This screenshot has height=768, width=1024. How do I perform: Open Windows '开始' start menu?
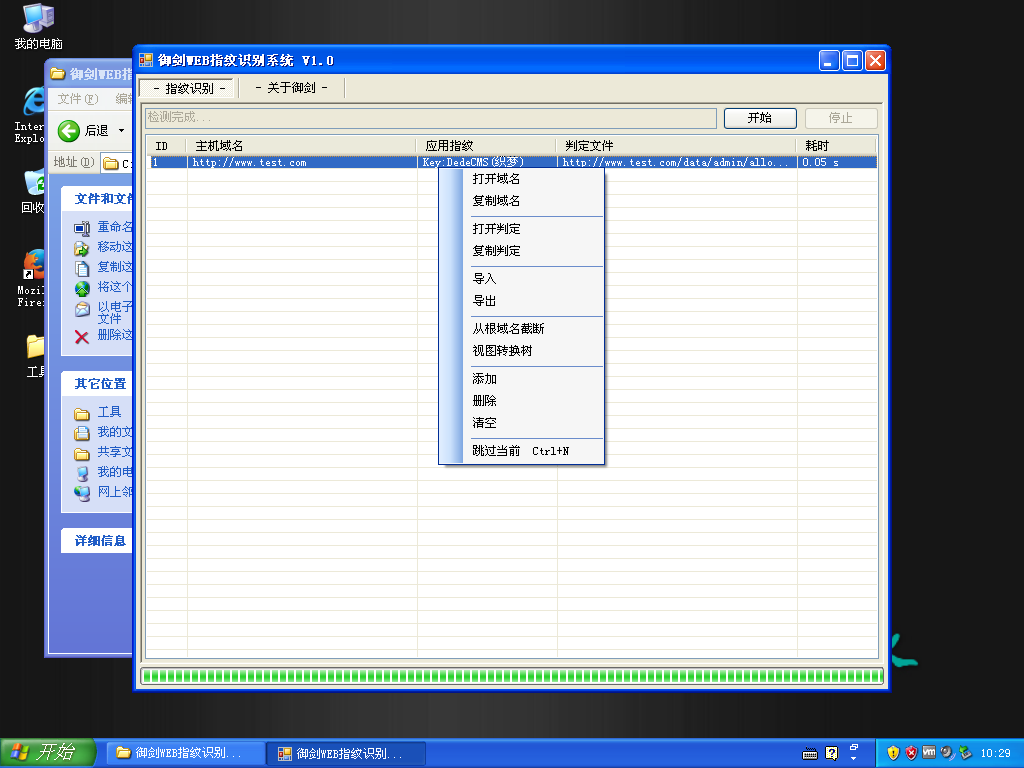tap(48, 753)
